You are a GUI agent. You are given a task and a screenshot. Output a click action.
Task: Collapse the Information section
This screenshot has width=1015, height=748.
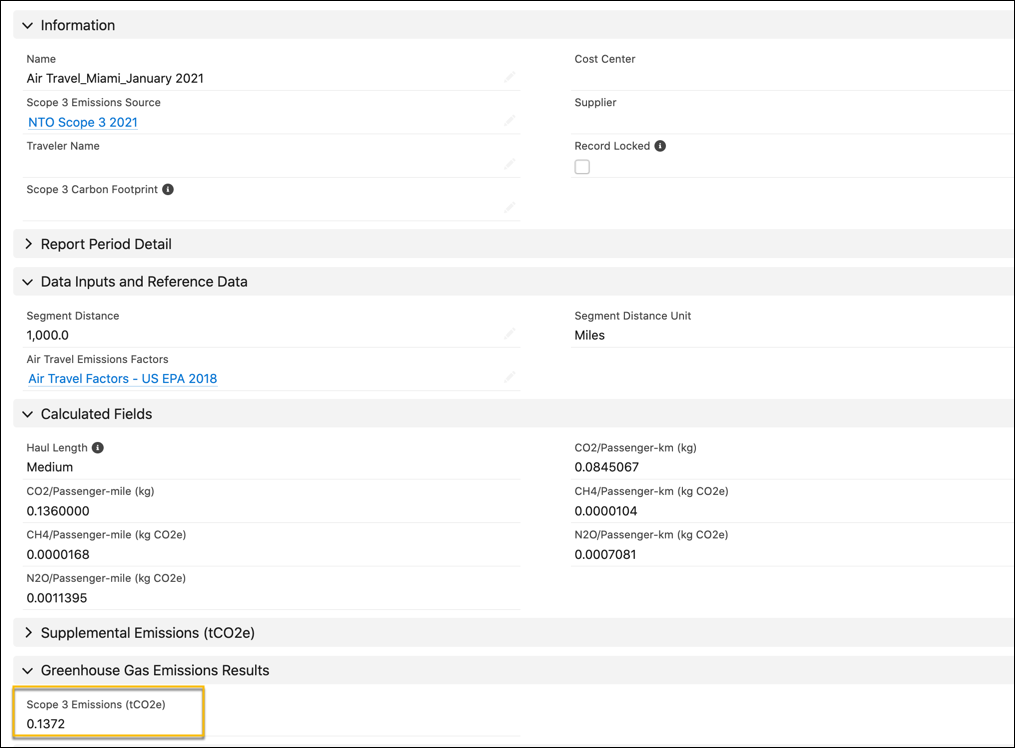[27, 25]
